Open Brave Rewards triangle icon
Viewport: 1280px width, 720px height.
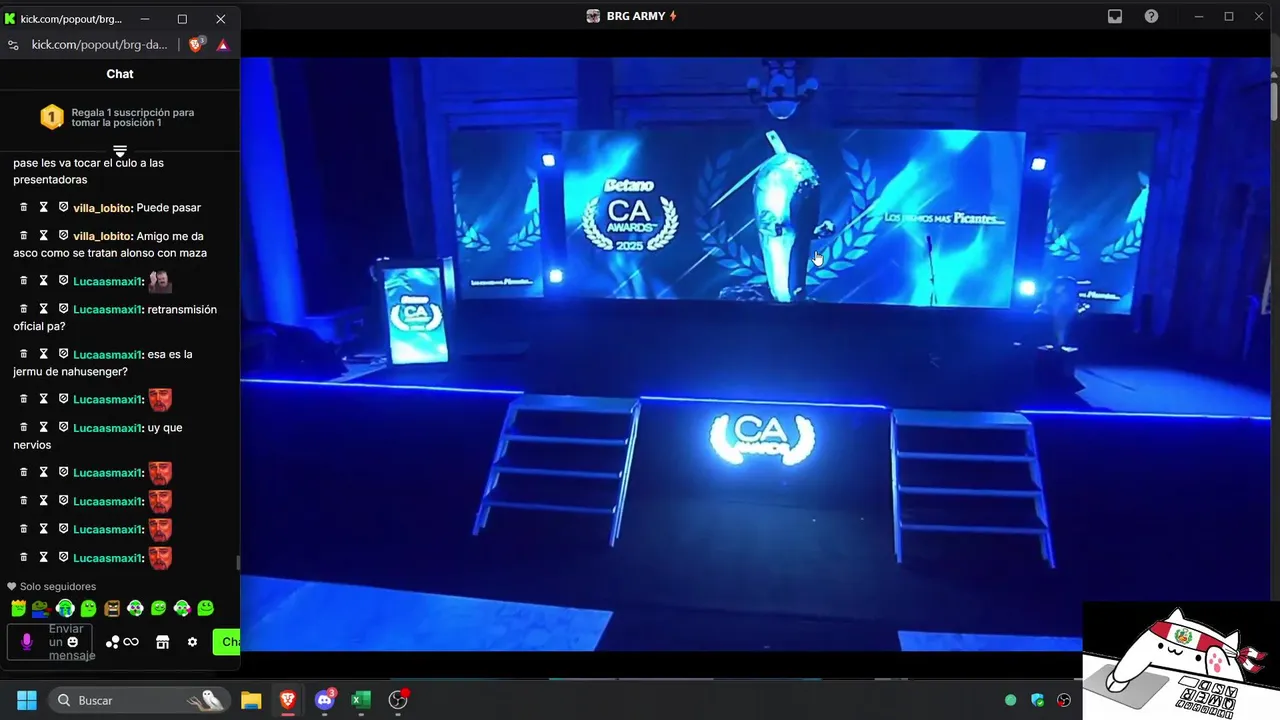tap(222, 45)
